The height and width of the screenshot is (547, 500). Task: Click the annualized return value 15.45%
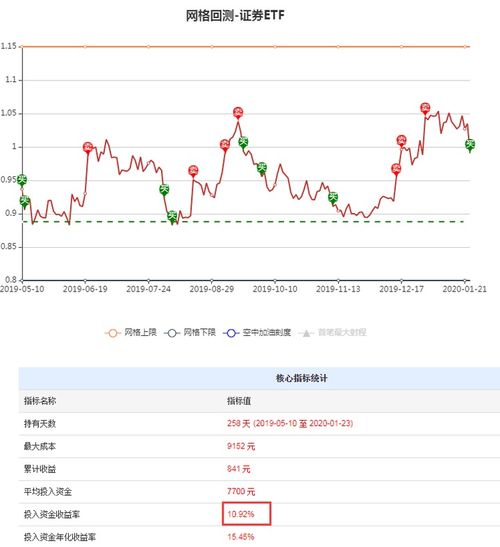[241, 537]
